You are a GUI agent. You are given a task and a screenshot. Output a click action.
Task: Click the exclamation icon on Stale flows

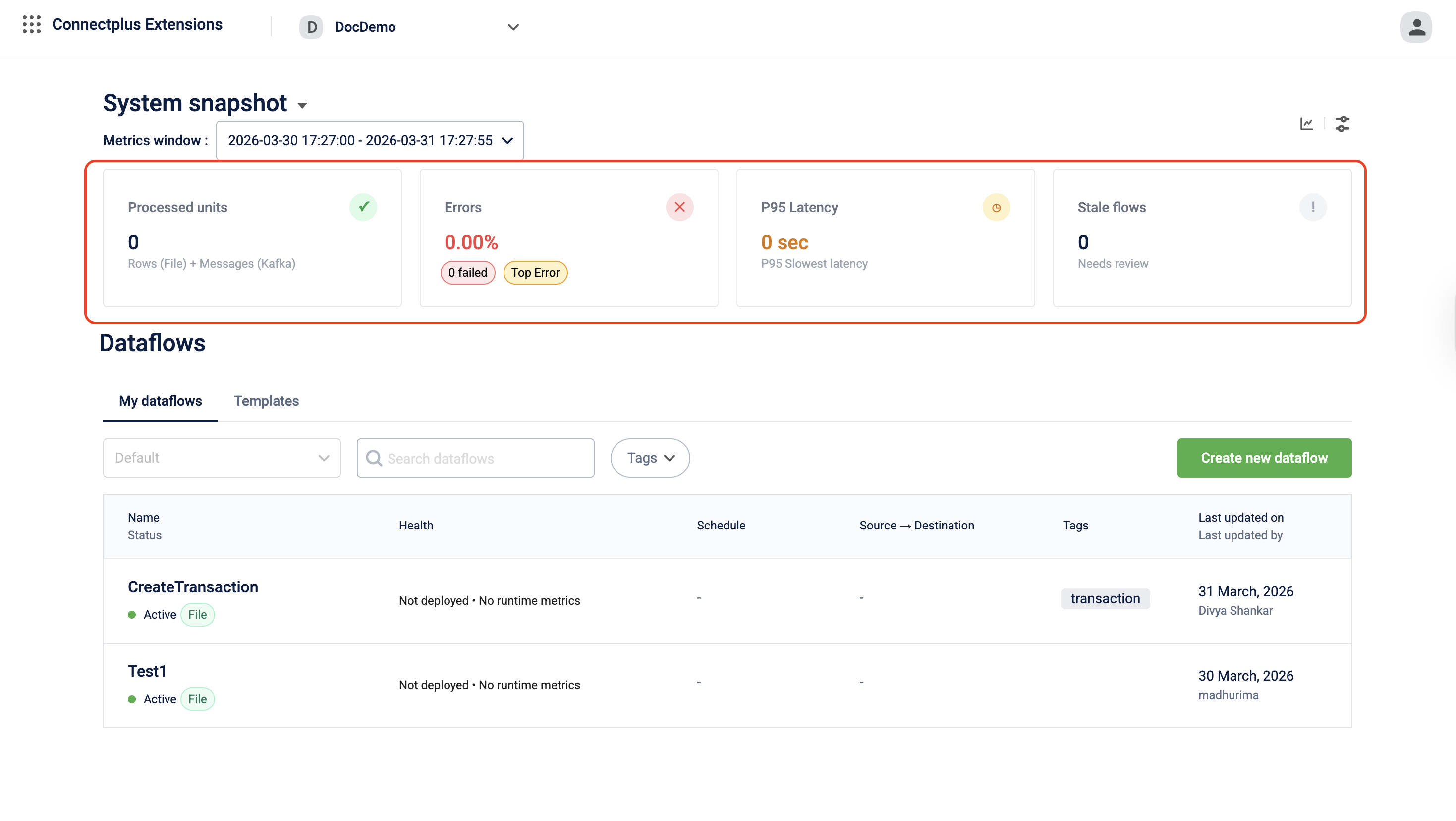tap(1312, 207)
